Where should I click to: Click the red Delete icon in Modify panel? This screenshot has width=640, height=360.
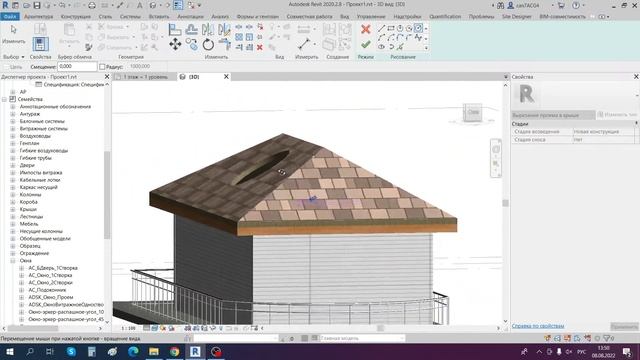click(260, 47)
